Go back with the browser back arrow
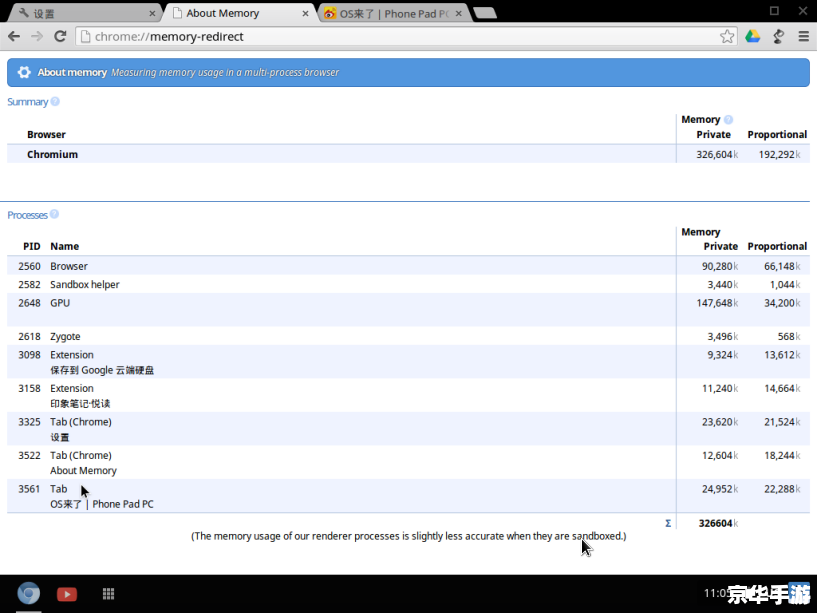817x613 pixels. click(14, 36)
